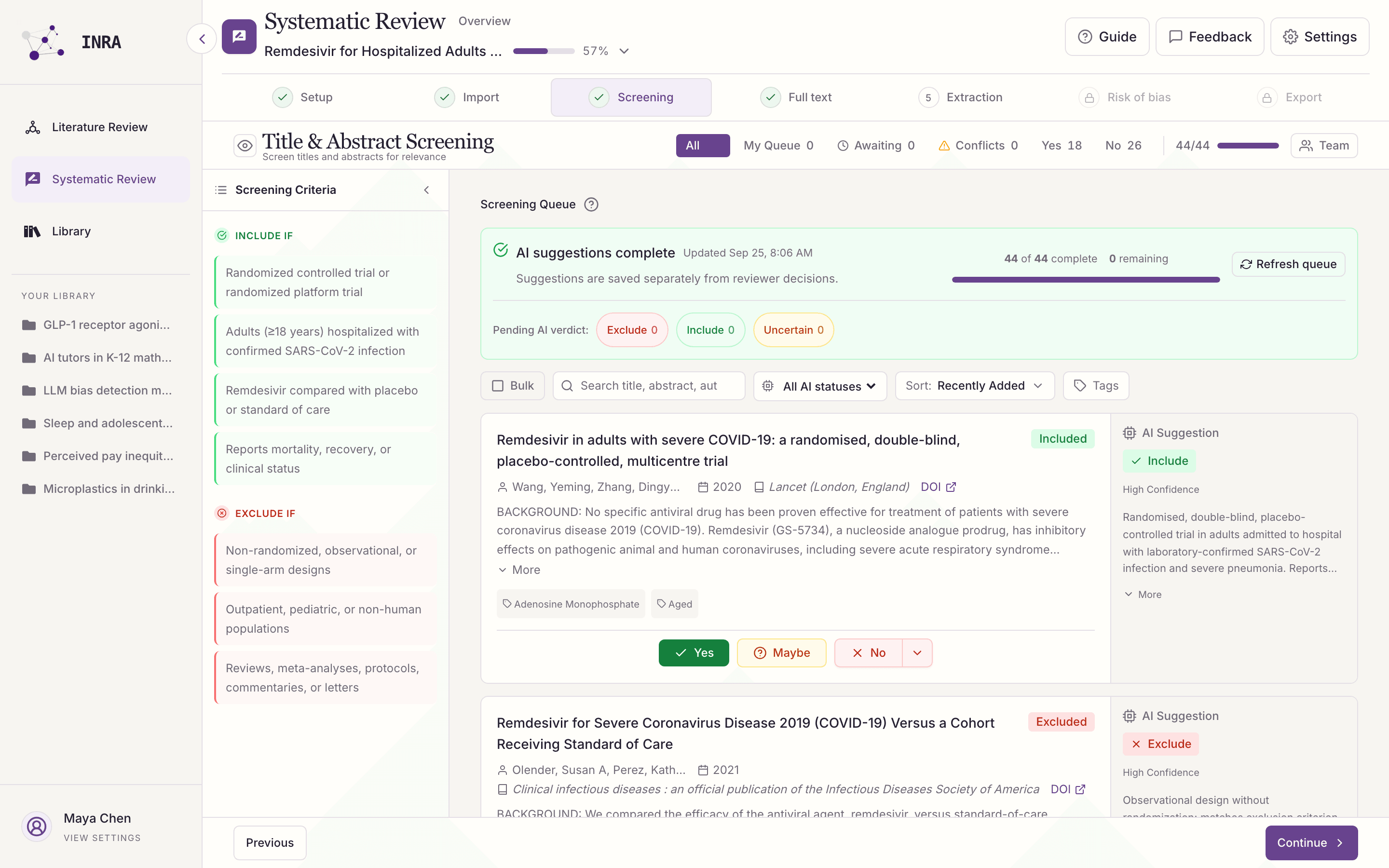Click the Maybe decision button
Image resolution: width=1389 pixels, height=868 pixels.
point(781,653)
